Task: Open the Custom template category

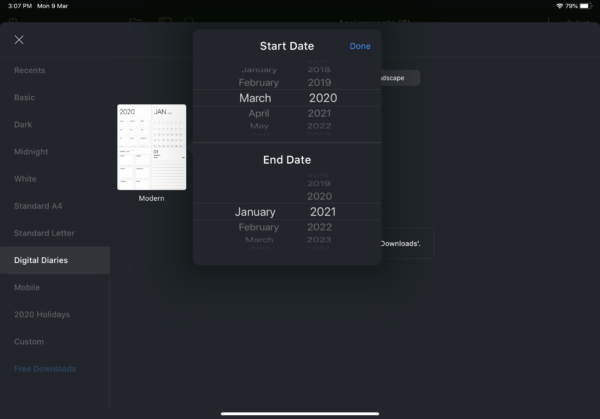Action: (x=29, y=342)
